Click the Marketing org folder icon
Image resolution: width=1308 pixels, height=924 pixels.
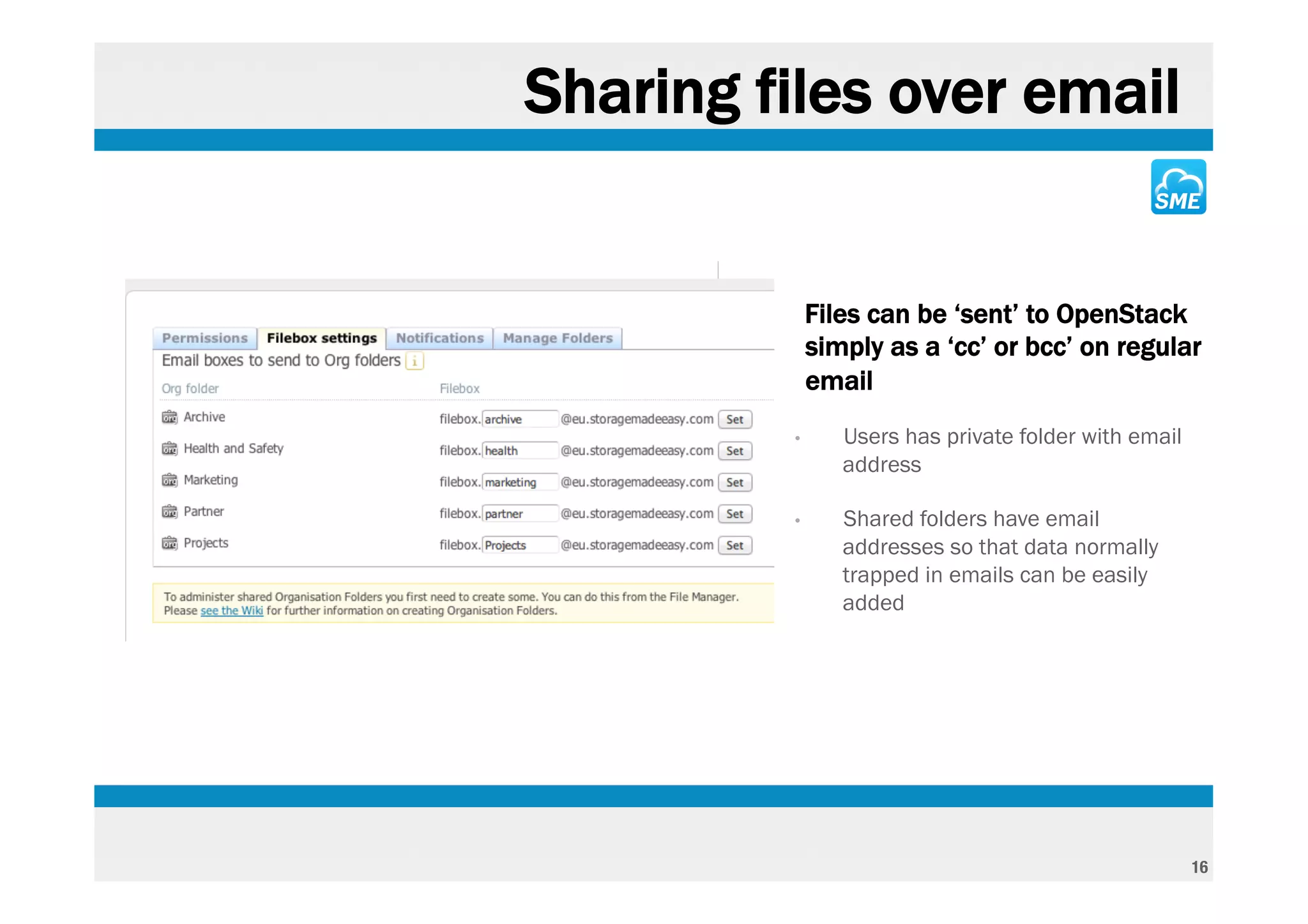pyautogui.click(x=169, y=480)
